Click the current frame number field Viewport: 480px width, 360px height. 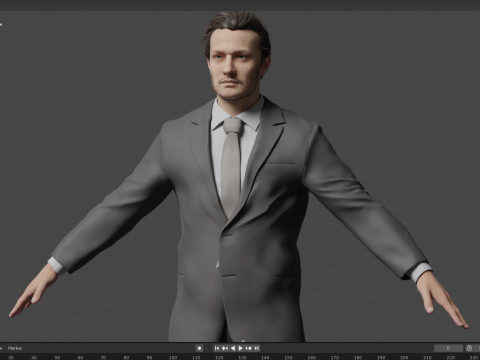coord(448,348)
